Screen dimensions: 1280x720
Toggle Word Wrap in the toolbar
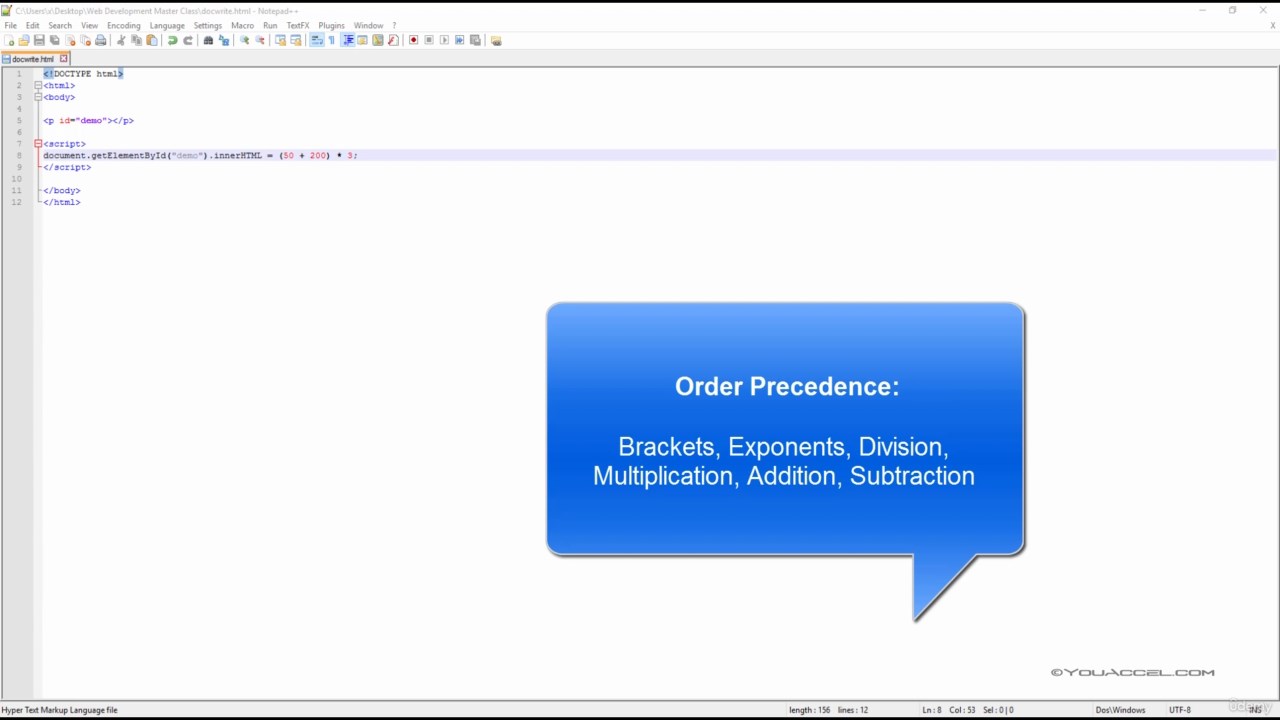[316, 40]
